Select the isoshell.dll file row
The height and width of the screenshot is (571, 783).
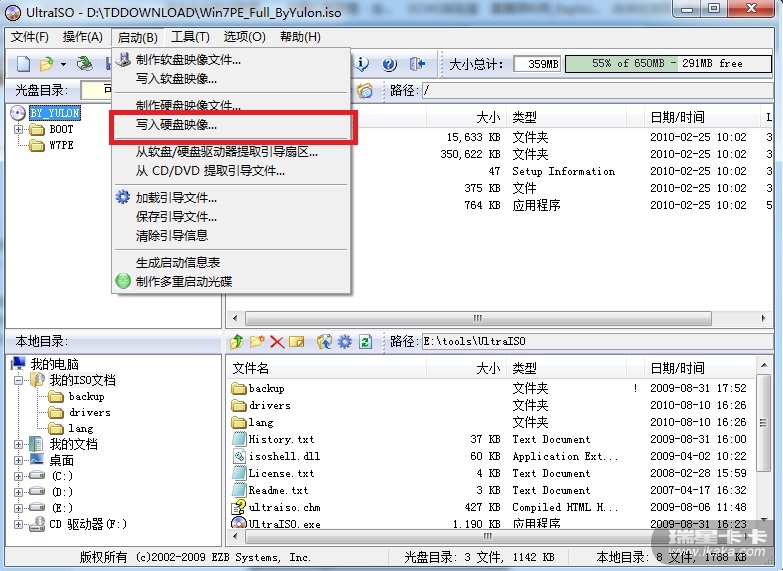click(x=492, y=457)
